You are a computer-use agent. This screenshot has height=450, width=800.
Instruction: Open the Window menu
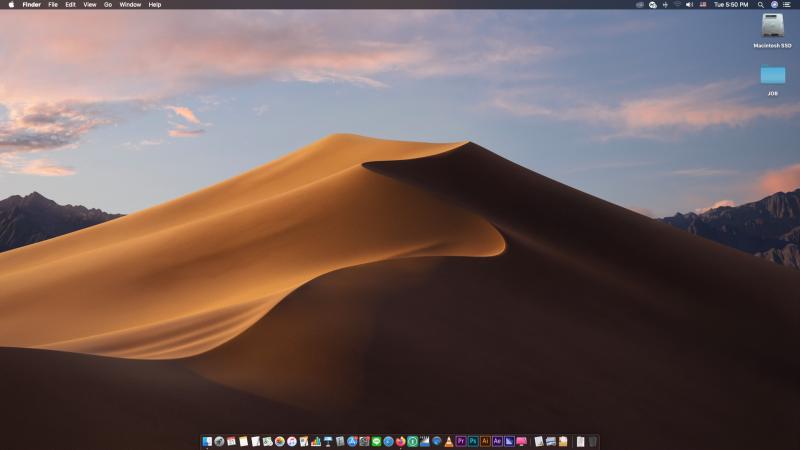click(130, 5)
